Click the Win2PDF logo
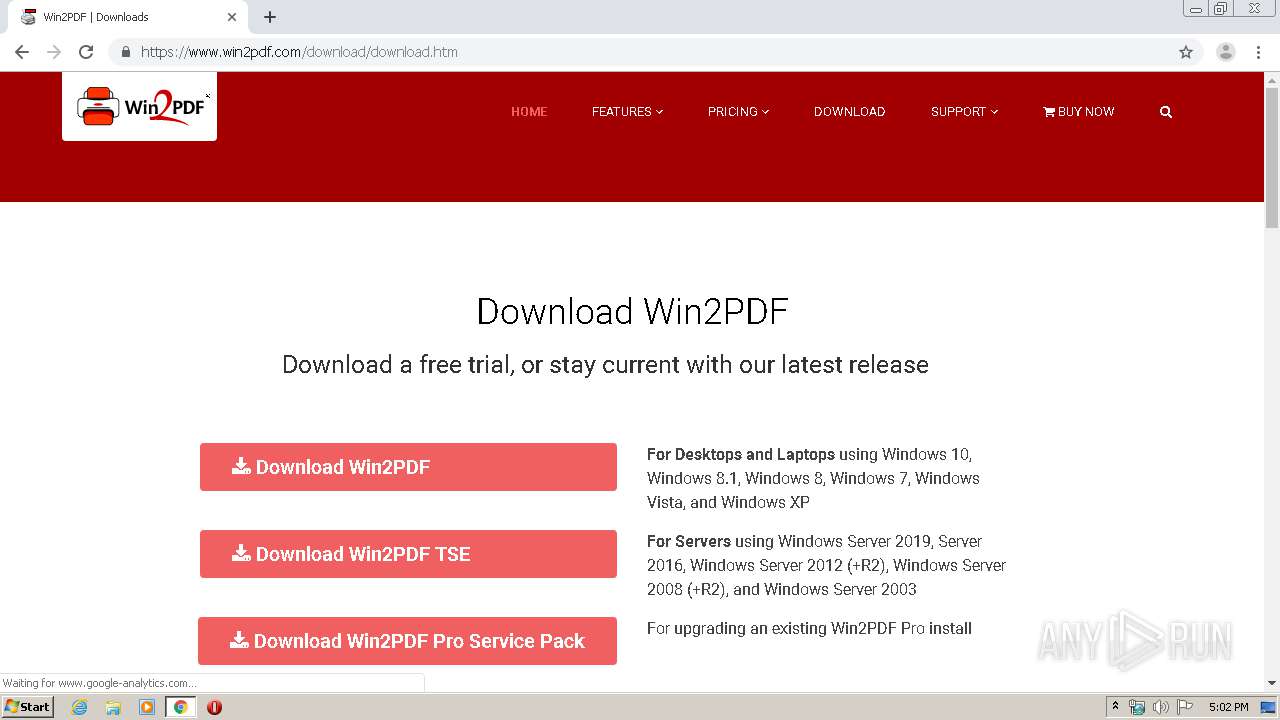Image resolution: width=1280 pixels, height=720 pixels. click(140, 106)
